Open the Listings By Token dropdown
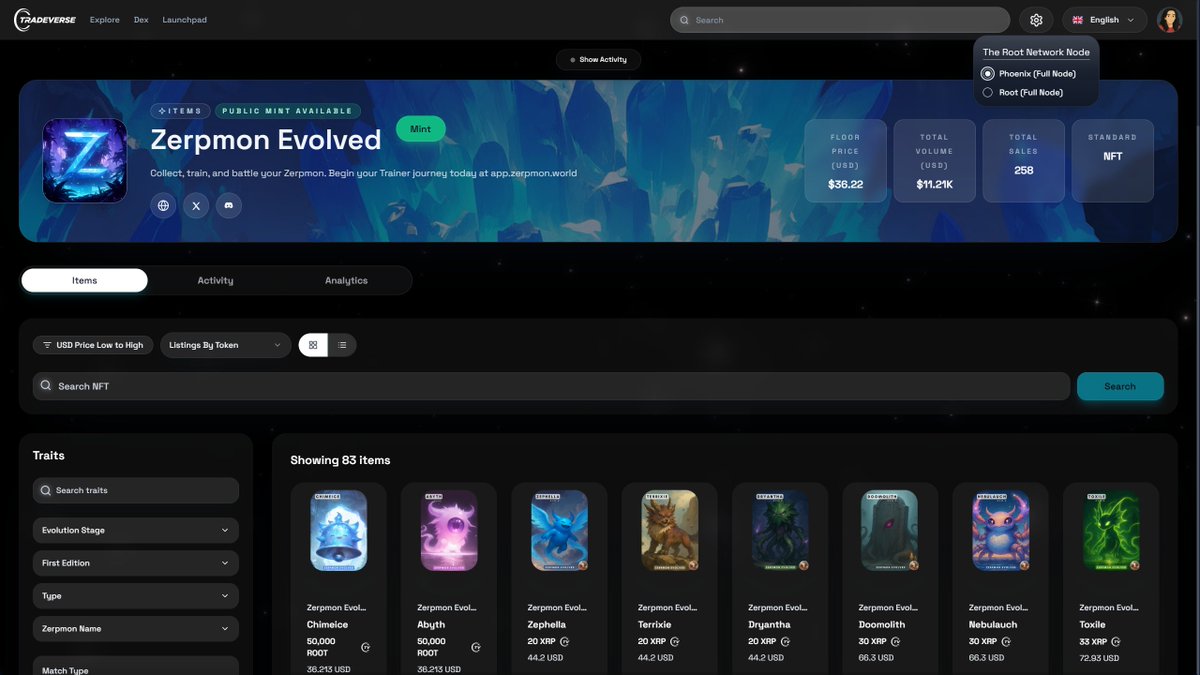 click(225, 345)
